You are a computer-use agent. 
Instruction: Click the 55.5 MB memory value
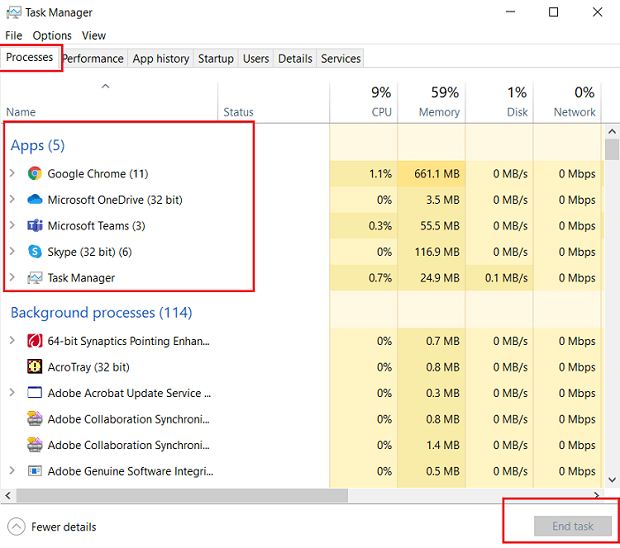(440, 226)
